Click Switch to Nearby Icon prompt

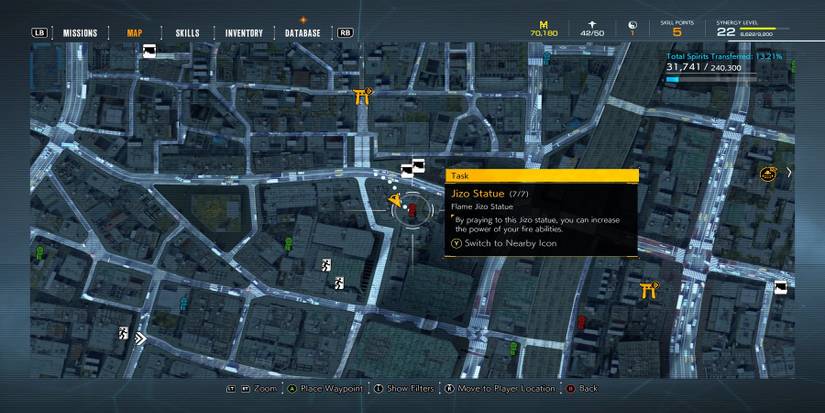pyautogui.click(x=504, y=244)
